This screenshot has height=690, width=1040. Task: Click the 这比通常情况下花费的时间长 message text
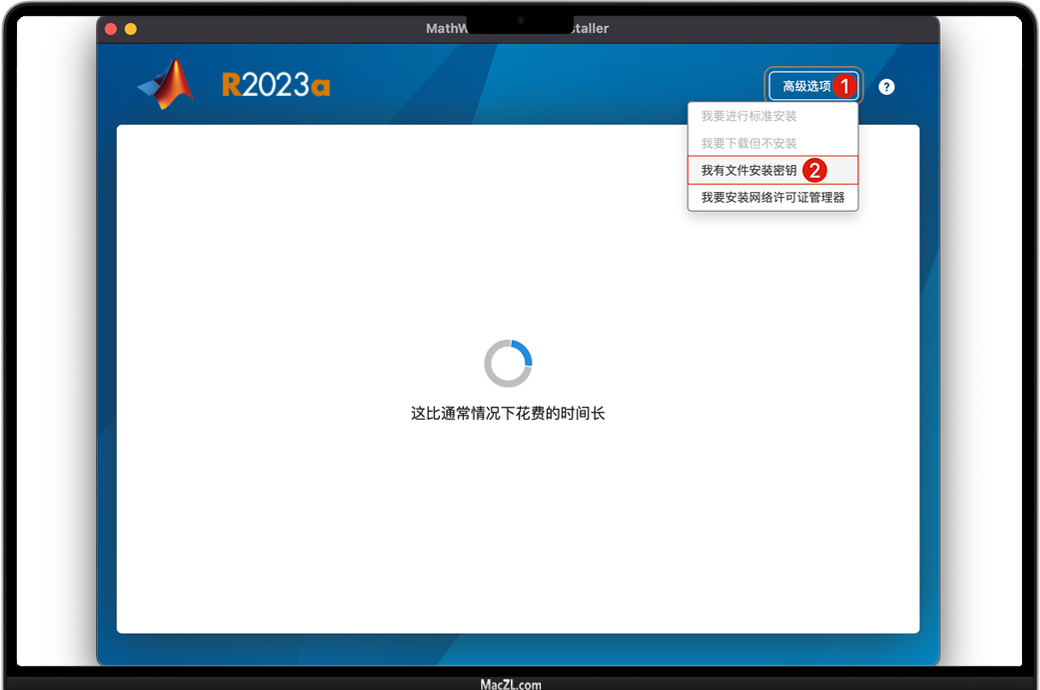click(x=508, y=414)
